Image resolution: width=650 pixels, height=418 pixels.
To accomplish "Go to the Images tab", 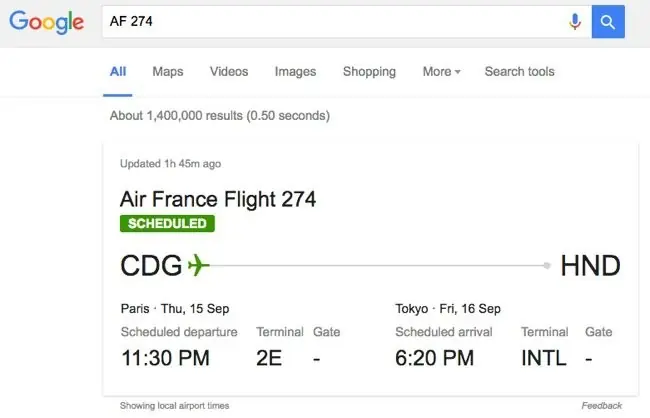I will click(x=295, y=72).
